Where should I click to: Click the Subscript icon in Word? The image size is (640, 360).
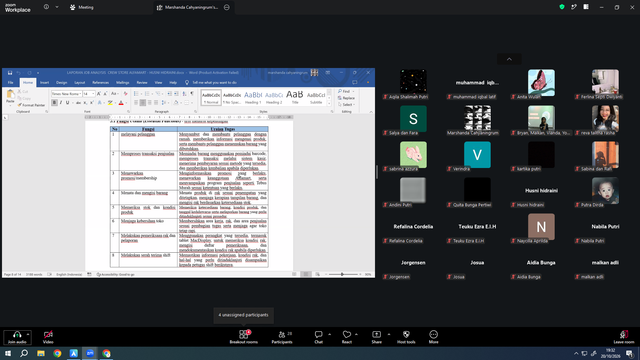click(x=85, y=103)
